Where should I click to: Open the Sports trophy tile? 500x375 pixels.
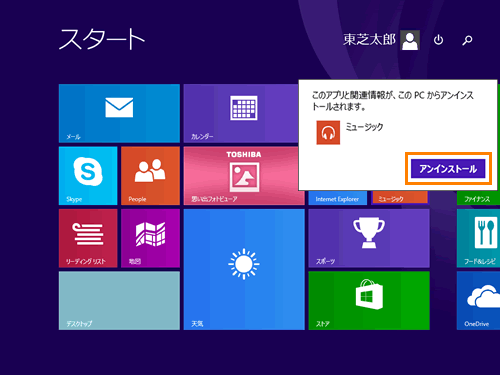point(369,238)
